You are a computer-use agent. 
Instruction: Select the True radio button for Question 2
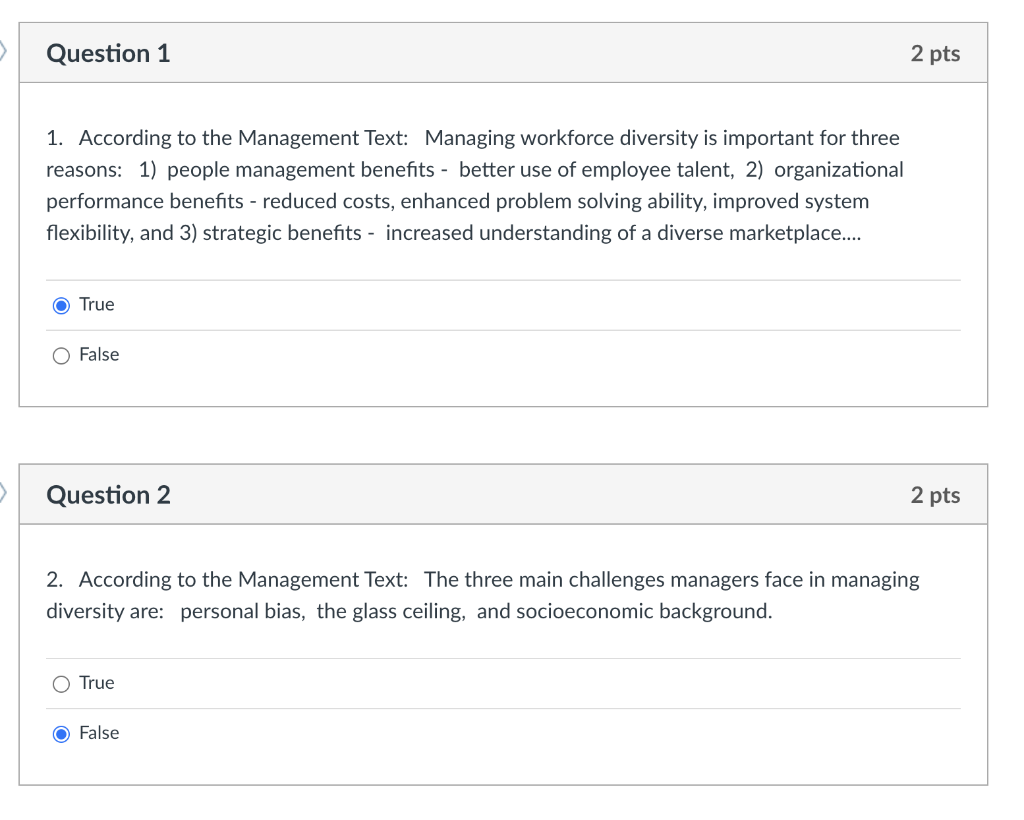61,683
